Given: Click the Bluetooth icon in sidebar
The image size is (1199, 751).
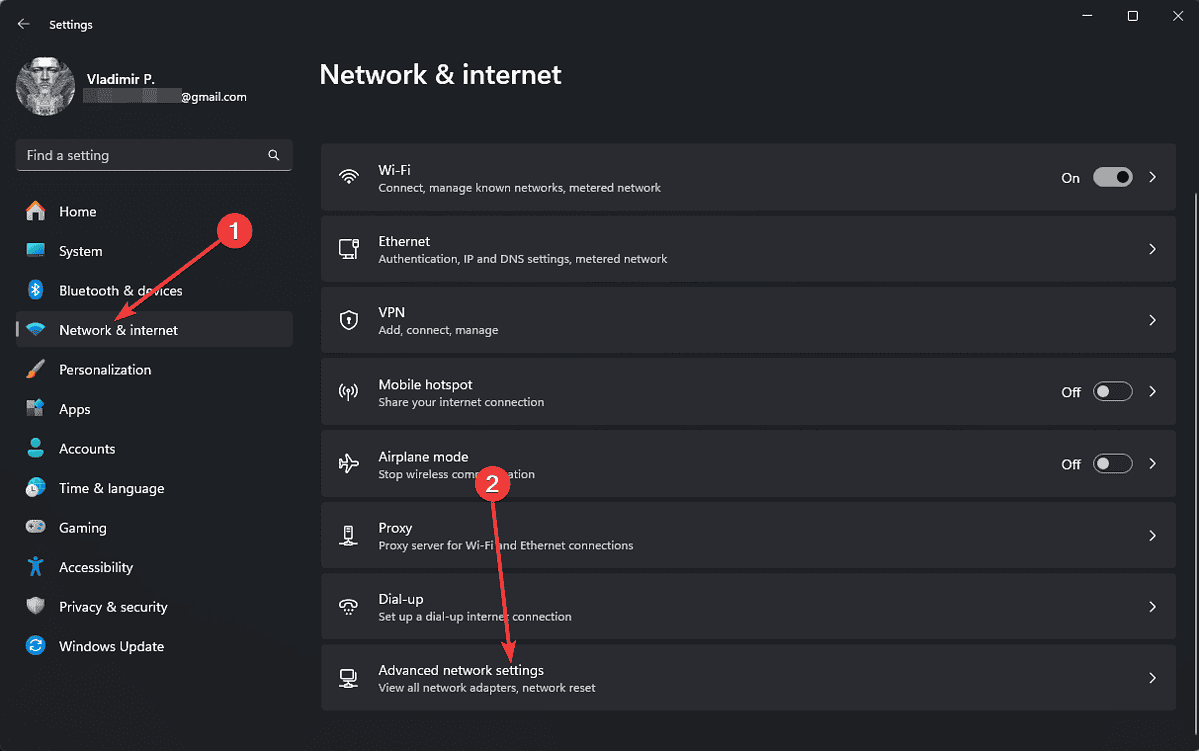Looking at the screenshot, I should [x=35, y=290].
